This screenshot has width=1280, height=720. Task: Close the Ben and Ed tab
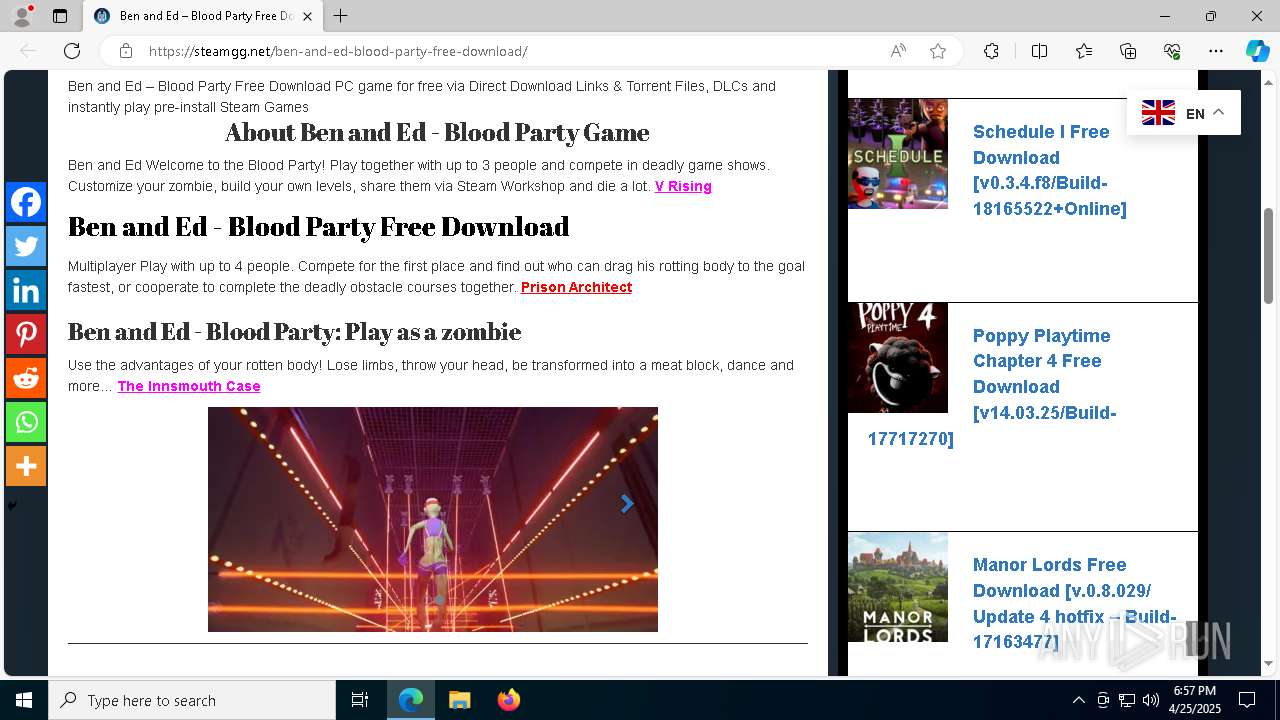pyautogui.click(x=307, y=16)
